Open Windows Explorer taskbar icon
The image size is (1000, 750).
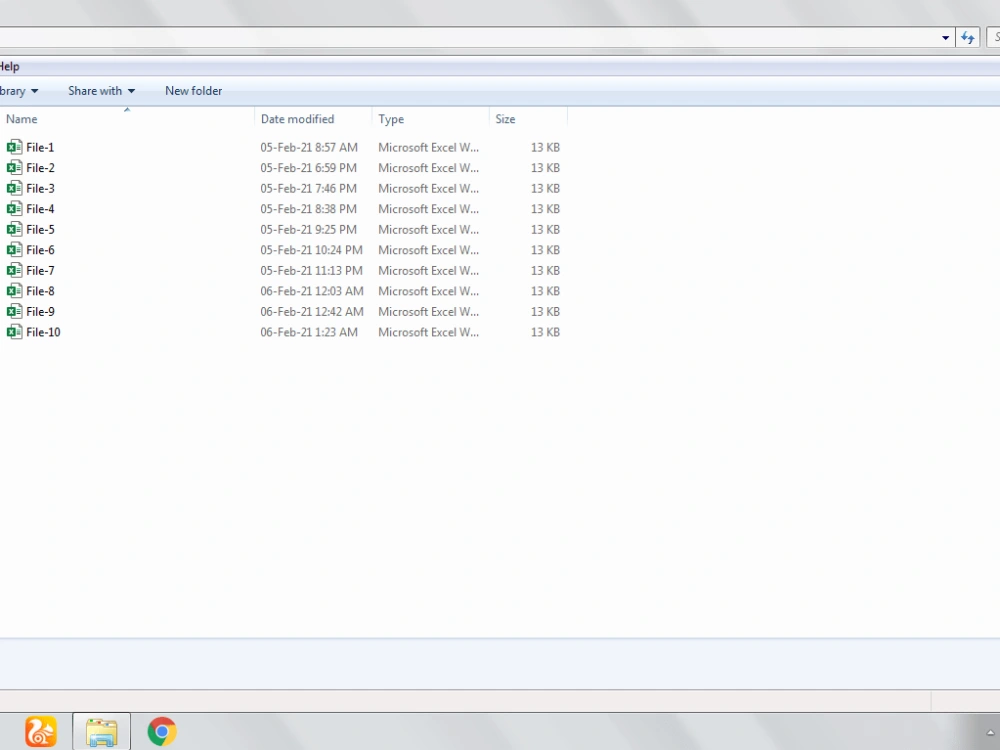tap(101, 732)
